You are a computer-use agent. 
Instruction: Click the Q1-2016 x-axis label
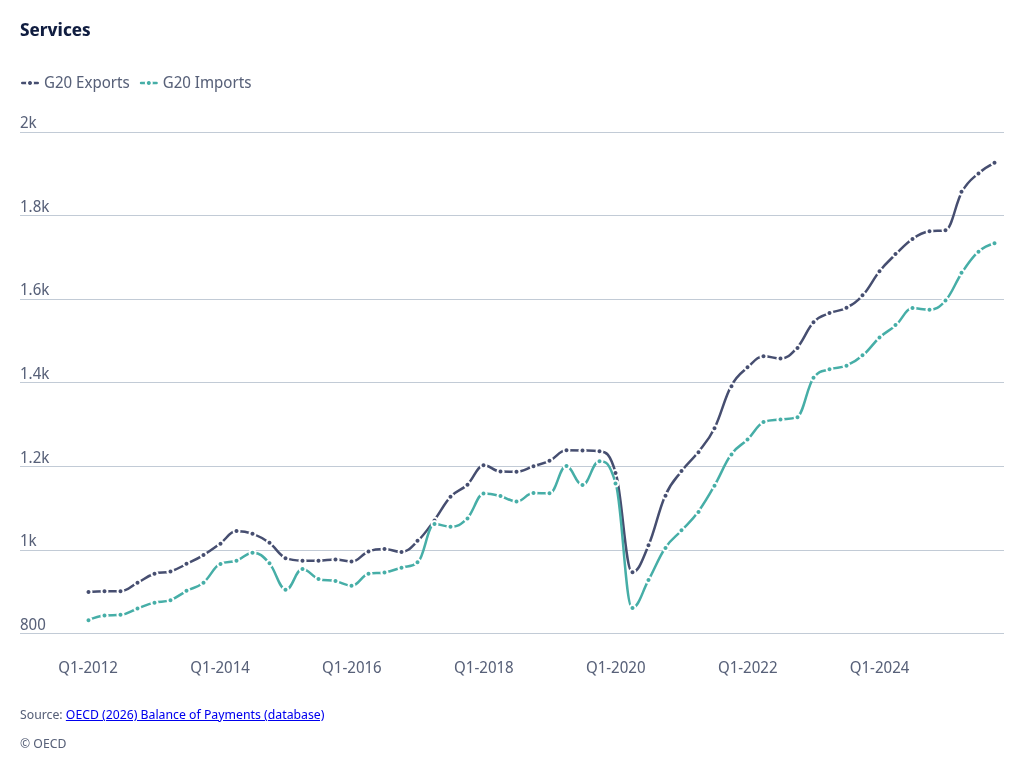click(x=351, y=667)
